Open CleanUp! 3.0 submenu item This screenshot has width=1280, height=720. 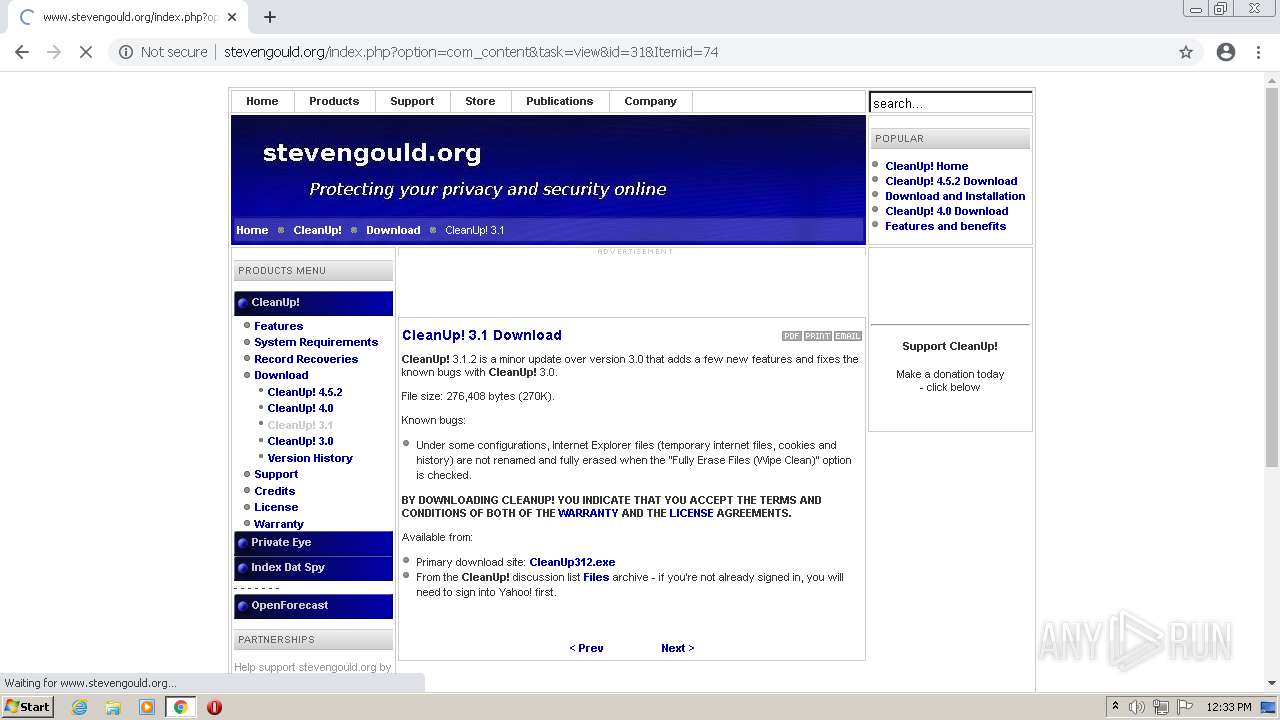click(300, 441)
